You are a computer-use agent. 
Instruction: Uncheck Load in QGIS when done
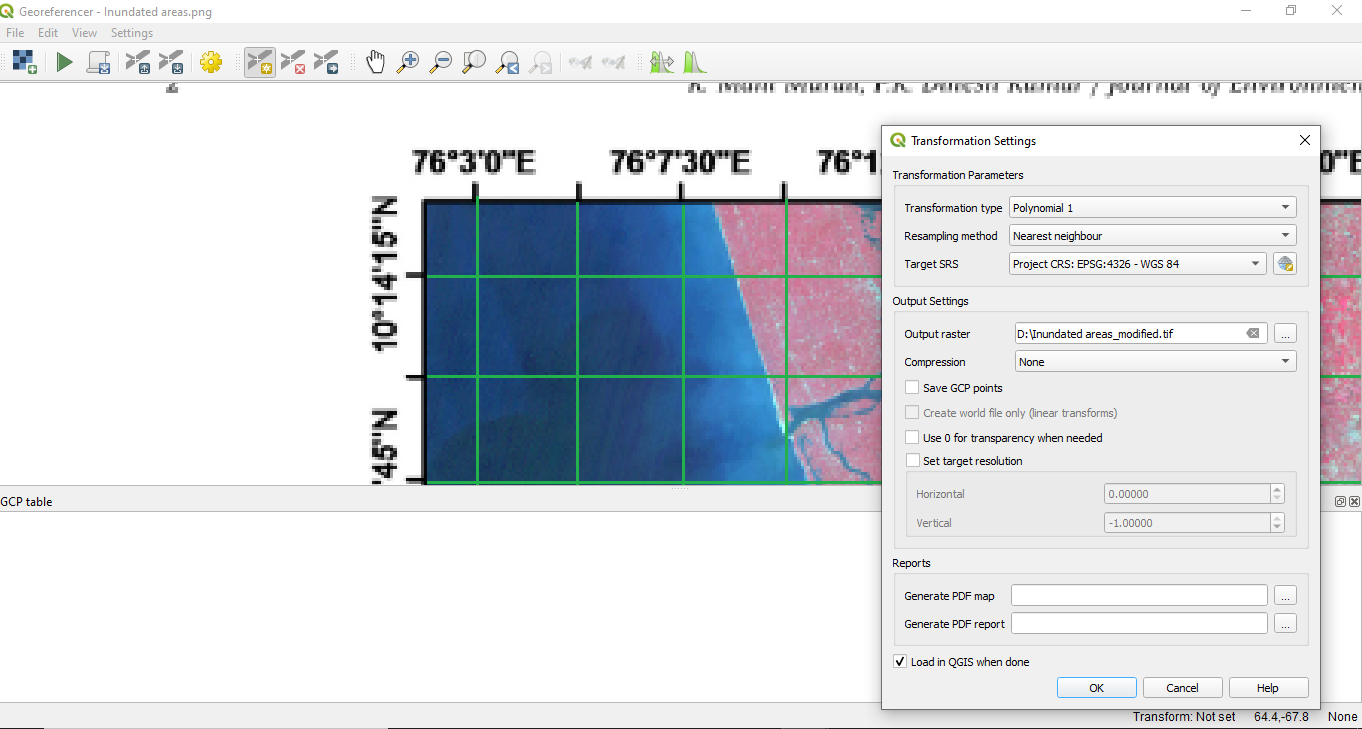click(x=899, y=661)
